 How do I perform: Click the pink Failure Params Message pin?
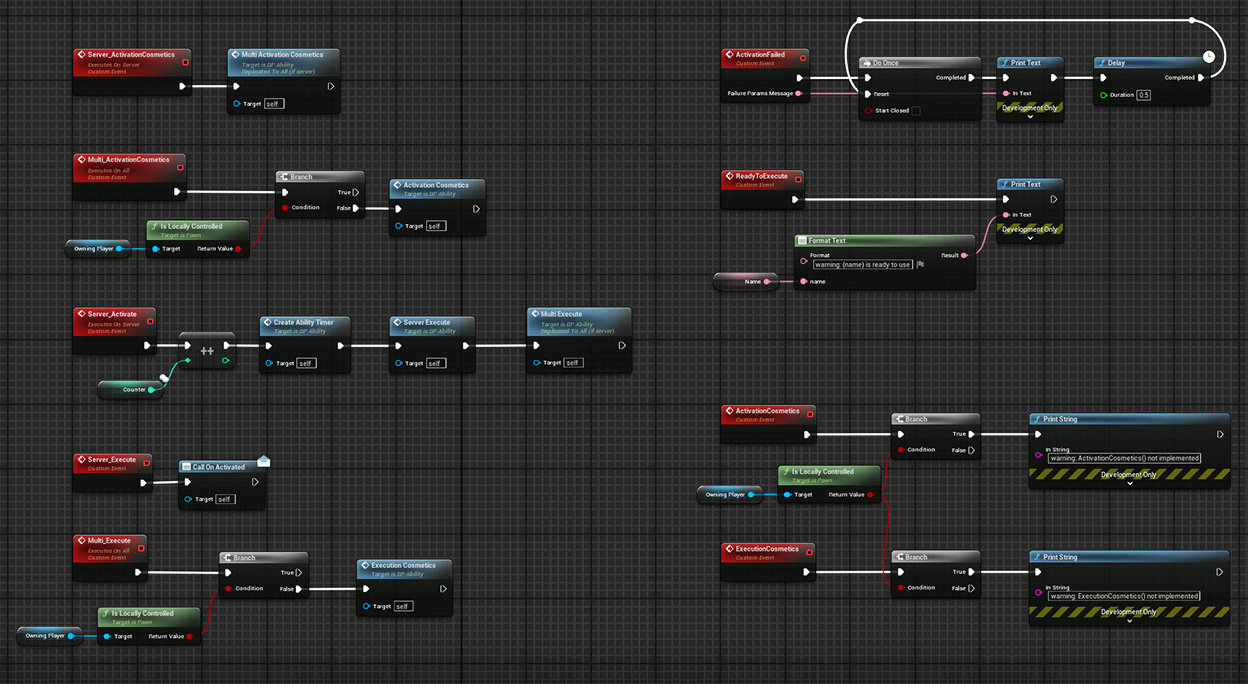[x=800, y=93]
